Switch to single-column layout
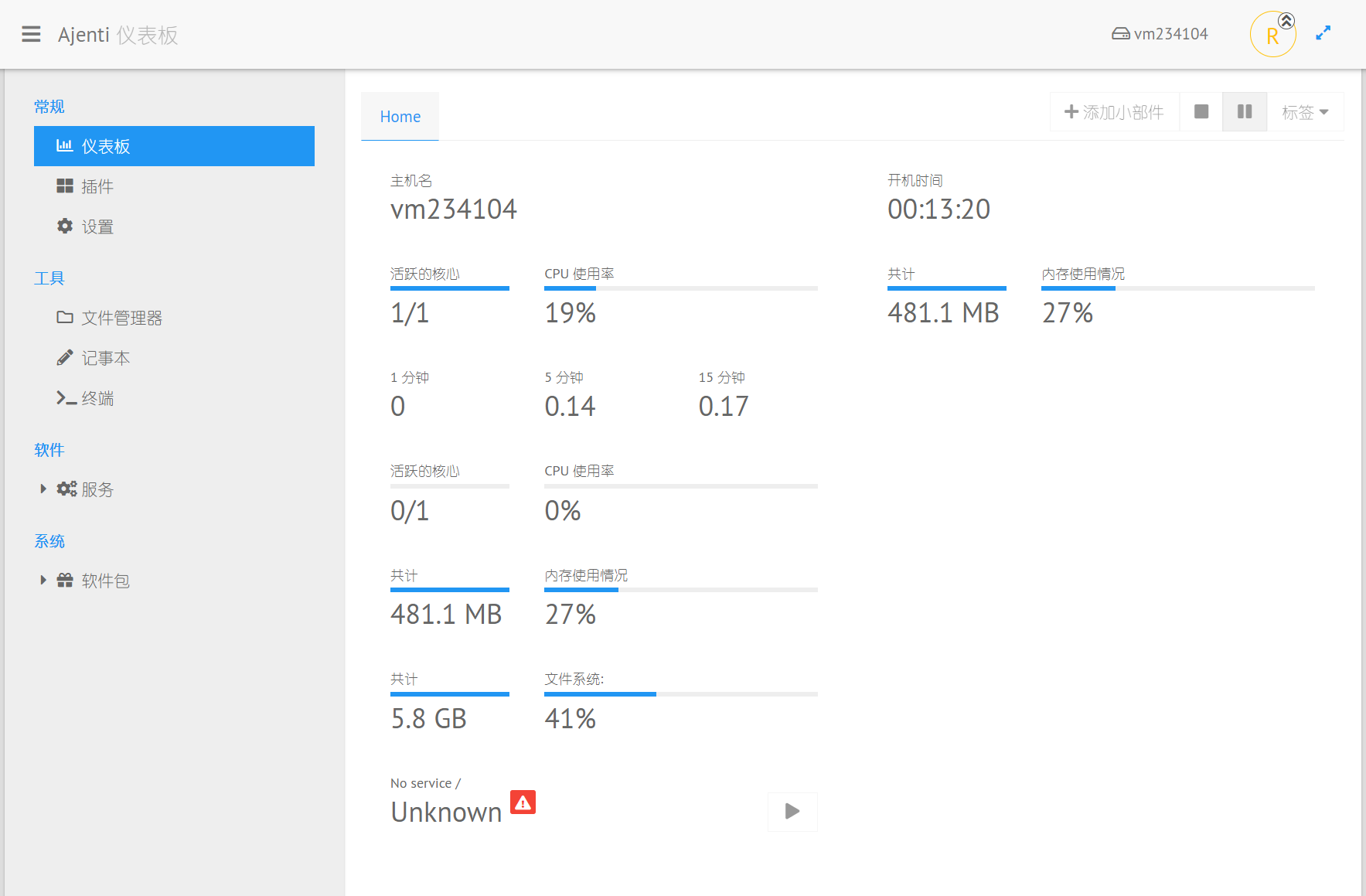1366x896 pixels. click(x=1201, y=112)
